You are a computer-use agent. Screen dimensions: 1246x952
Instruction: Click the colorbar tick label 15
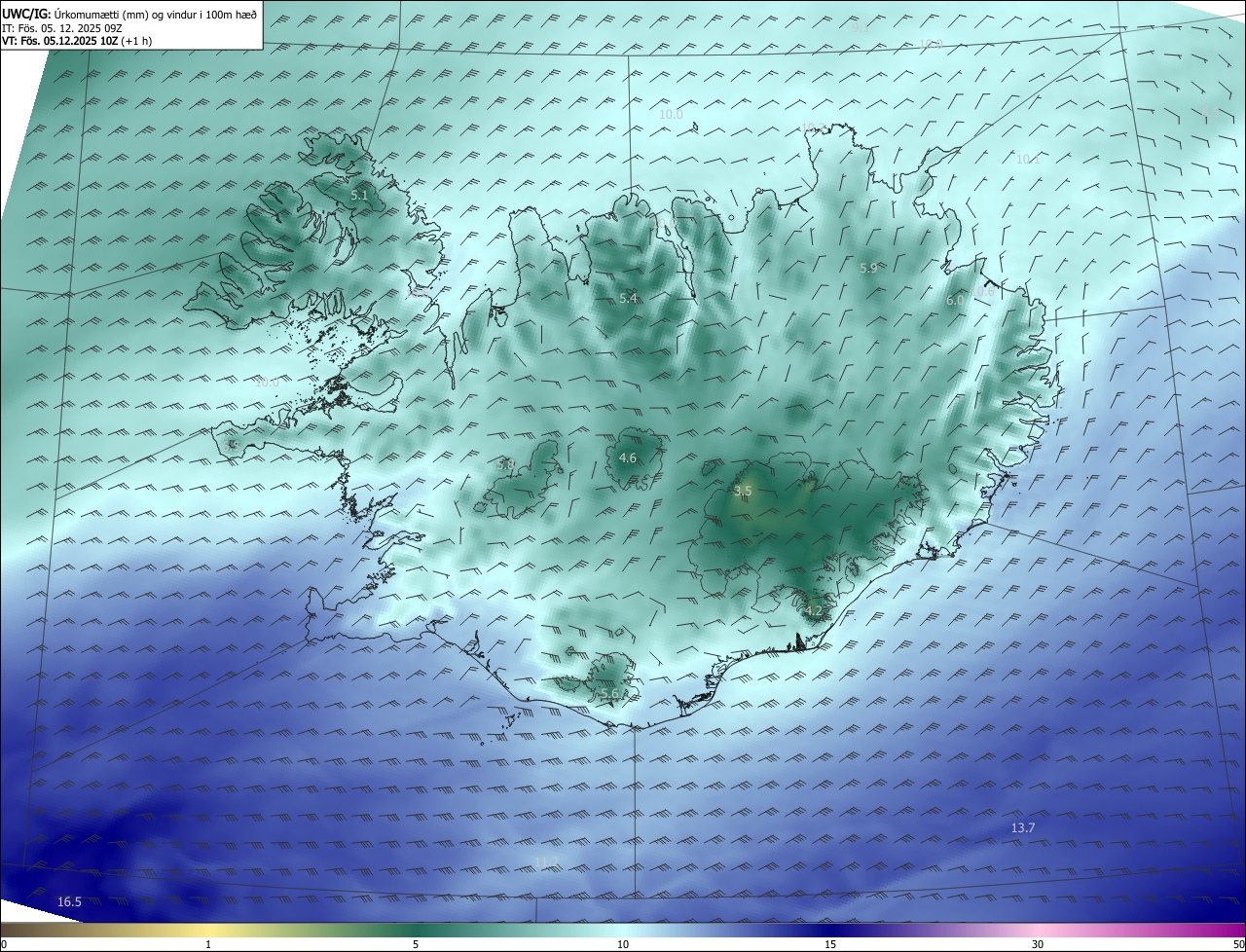pyautogui.click(x=830, y=944)
